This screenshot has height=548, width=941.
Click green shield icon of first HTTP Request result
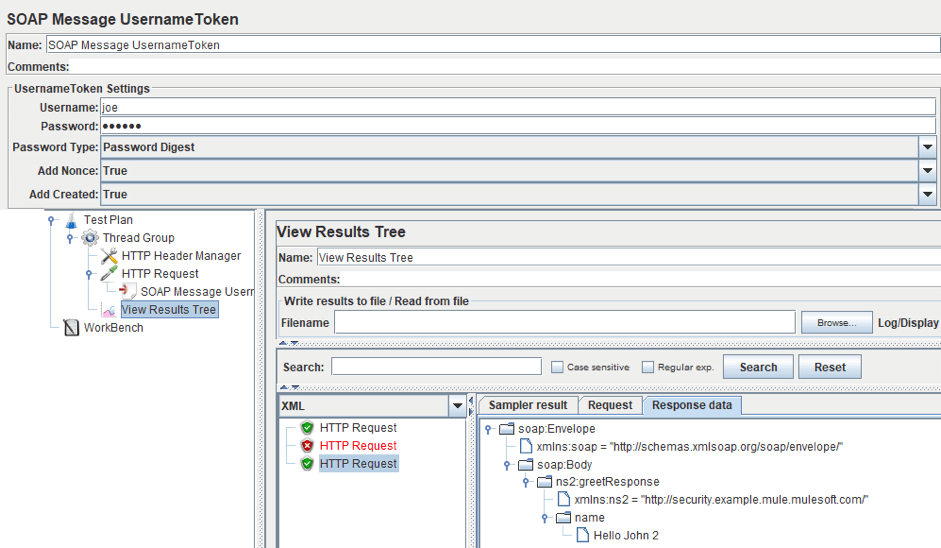click(307, 428)
